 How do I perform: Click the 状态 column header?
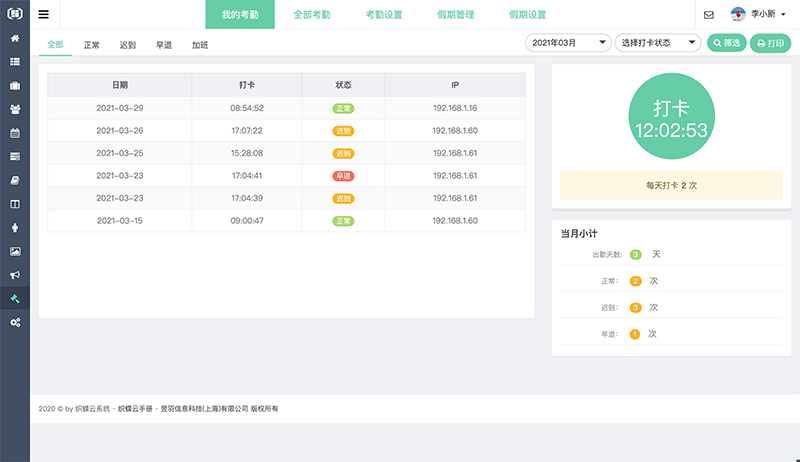click(343, 85)
